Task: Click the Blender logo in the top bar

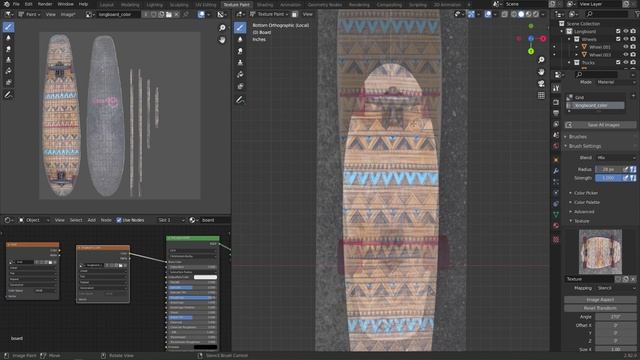Action: 6,4
